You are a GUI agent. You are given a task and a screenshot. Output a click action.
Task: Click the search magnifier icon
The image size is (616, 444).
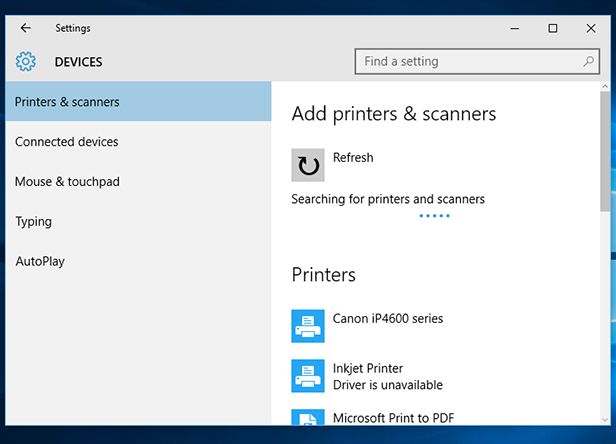pos(588,61)
